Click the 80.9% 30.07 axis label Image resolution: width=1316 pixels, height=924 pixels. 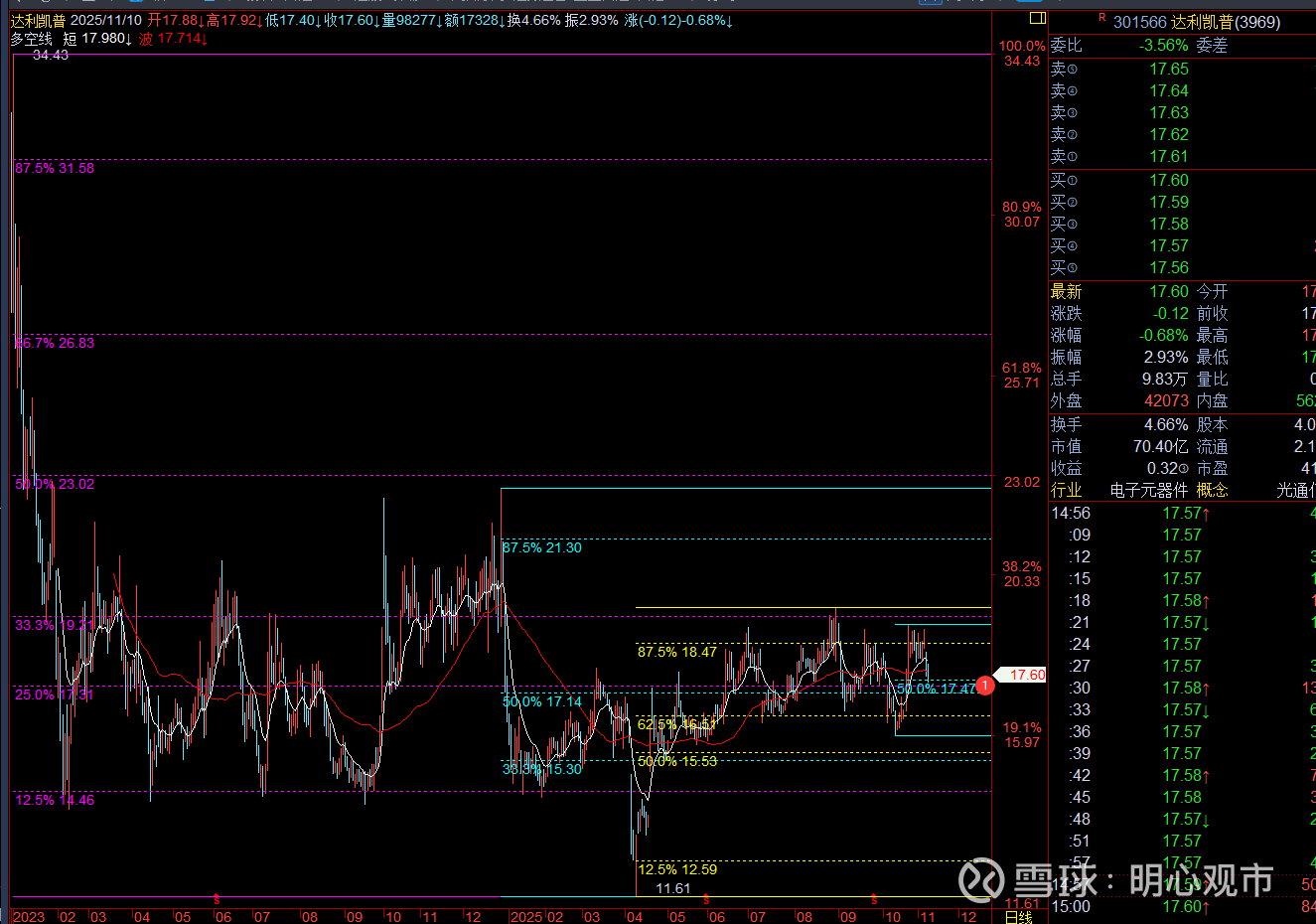click(x=1022, y=214)
